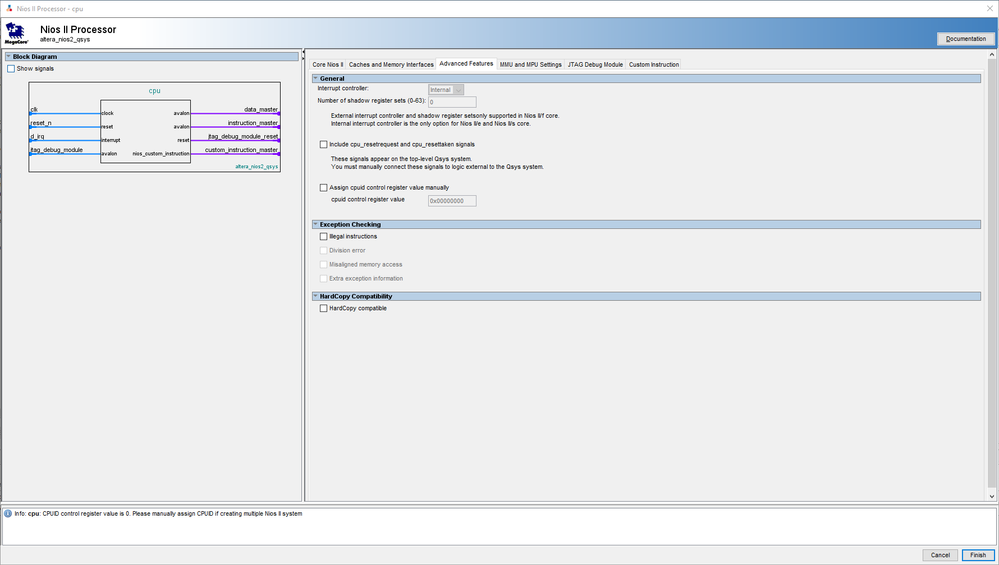Click the jtag_debug_module signal label
Image resolution: width=999 pixels, height=565 pixels.
click(x=56, y=150)
